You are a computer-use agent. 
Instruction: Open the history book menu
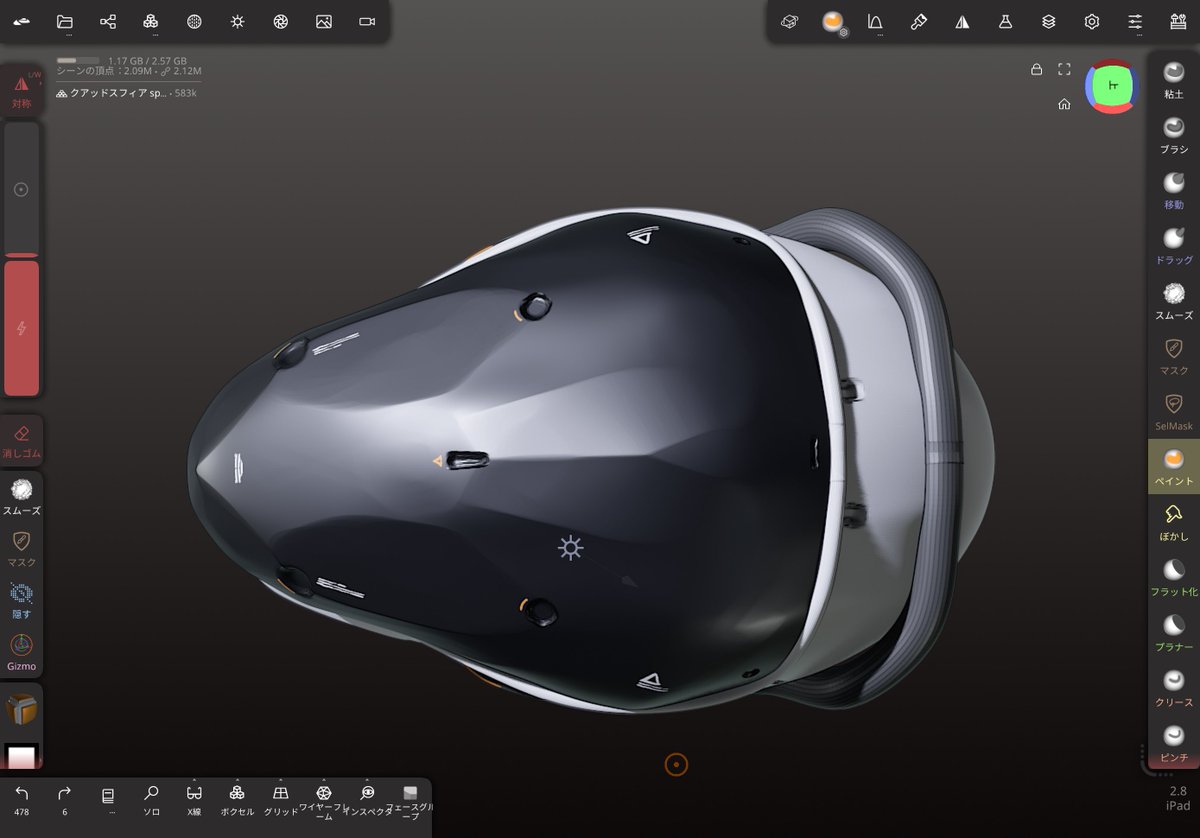tap(108, 800)
